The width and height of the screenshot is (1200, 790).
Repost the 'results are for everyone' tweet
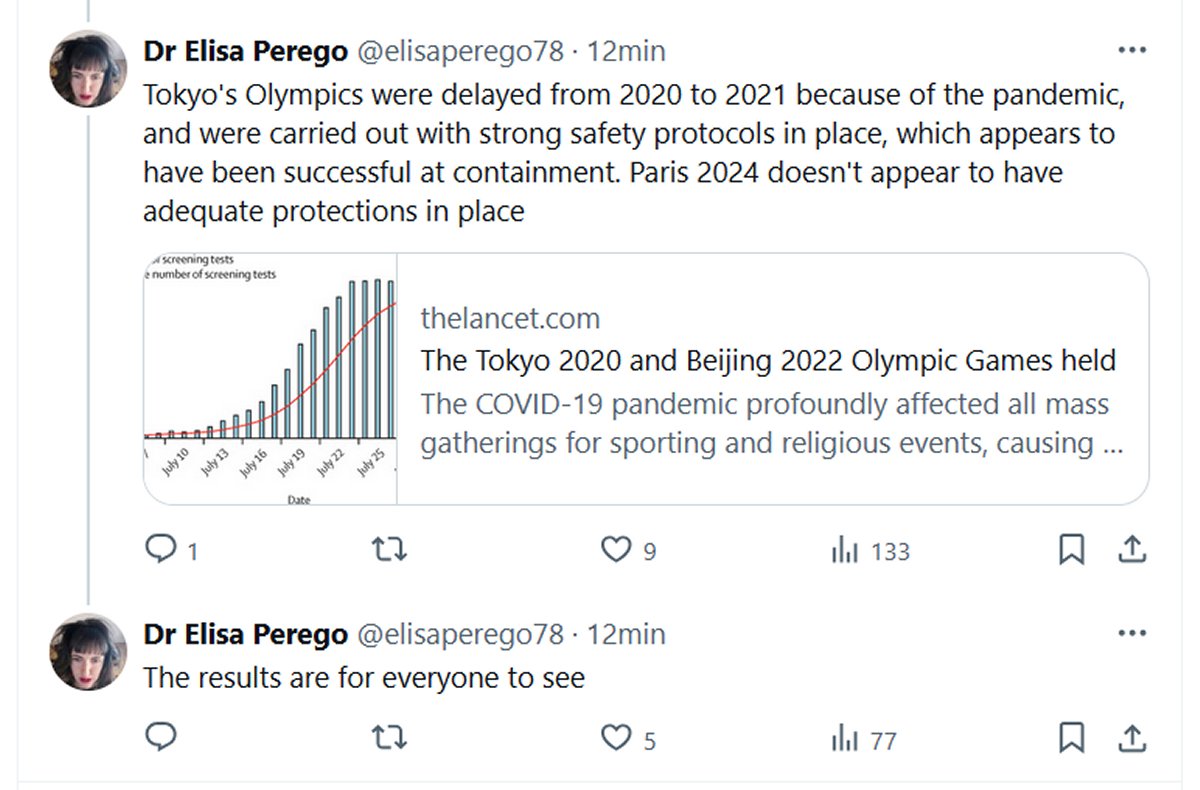pos(389,738)
